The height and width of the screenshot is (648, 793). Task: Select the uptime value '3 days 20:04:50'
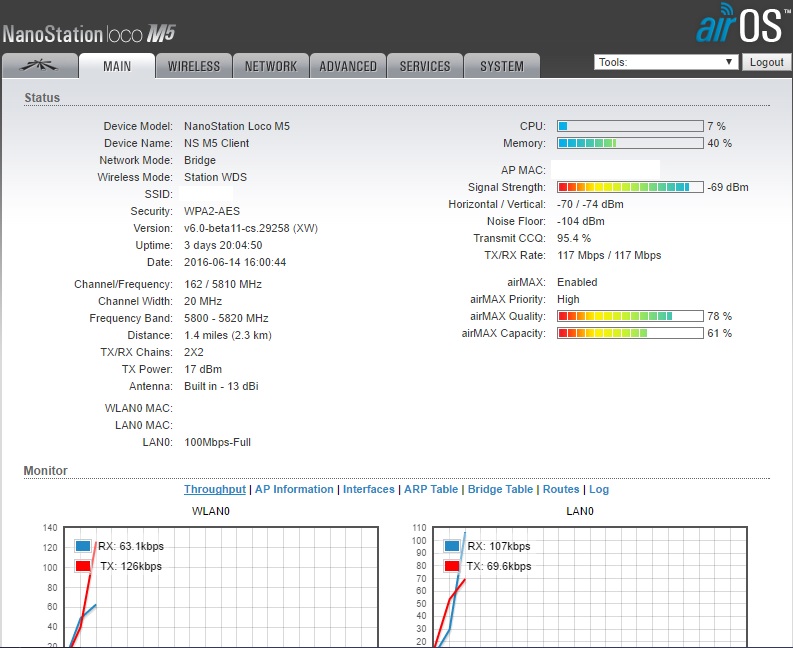click(x=223, y=245)
